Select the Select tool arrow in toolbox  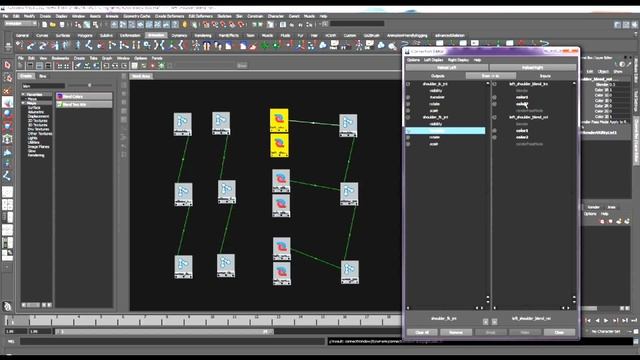click(x=7, y=65)
